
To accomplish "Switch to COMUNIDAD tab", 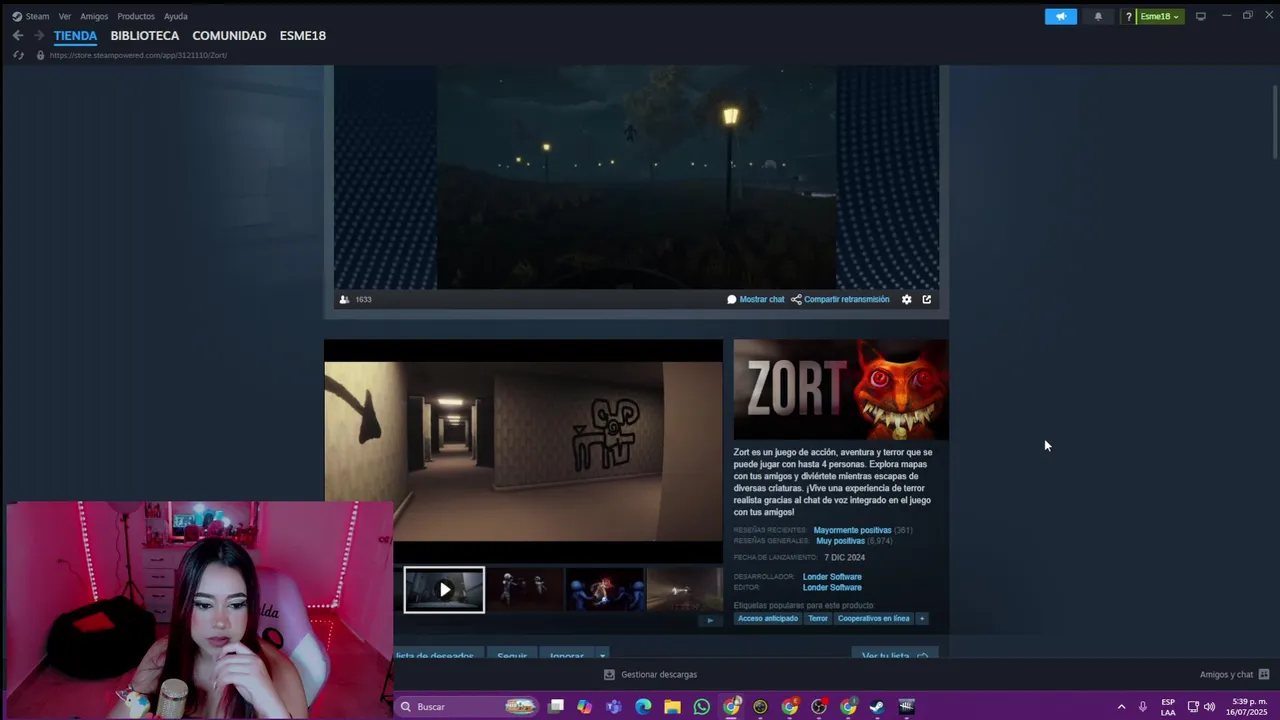I will pyautogui.click(x=229, y=35).
